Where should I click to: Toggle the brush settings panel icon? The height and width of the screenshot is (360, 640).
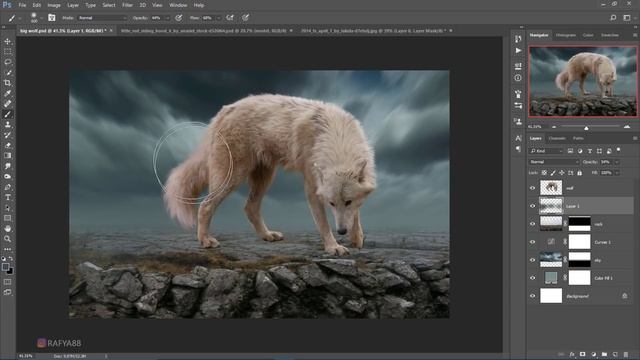(51, 18)
